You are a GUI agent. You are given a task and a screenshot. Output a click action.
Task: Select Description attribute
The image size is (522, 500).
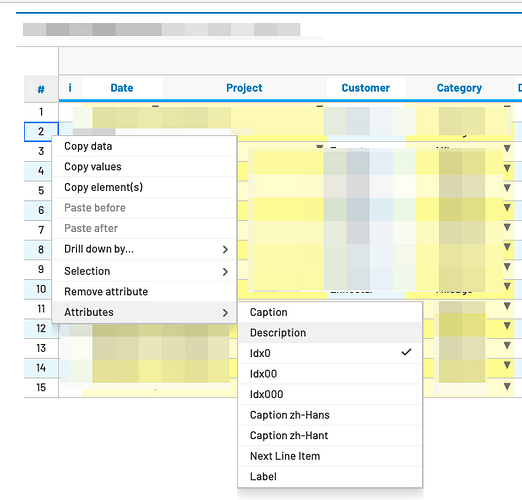click(330, 333)
